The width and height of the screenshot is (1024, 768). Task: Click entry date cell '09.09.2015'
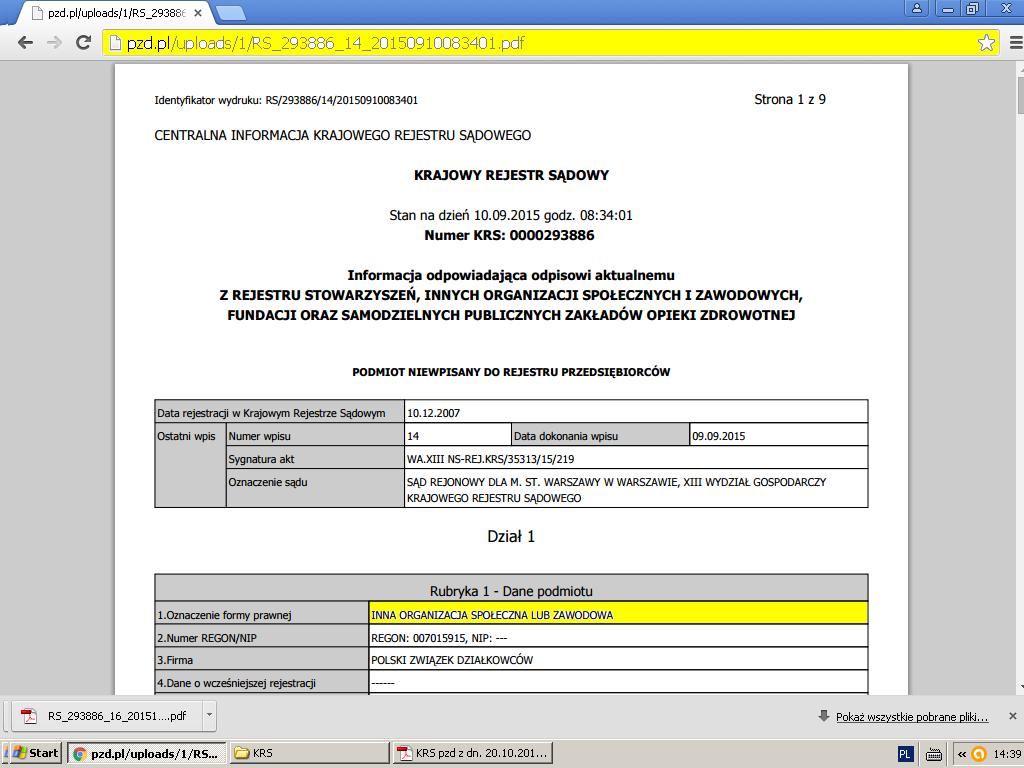pyautogui.click(x=778, y=436)
